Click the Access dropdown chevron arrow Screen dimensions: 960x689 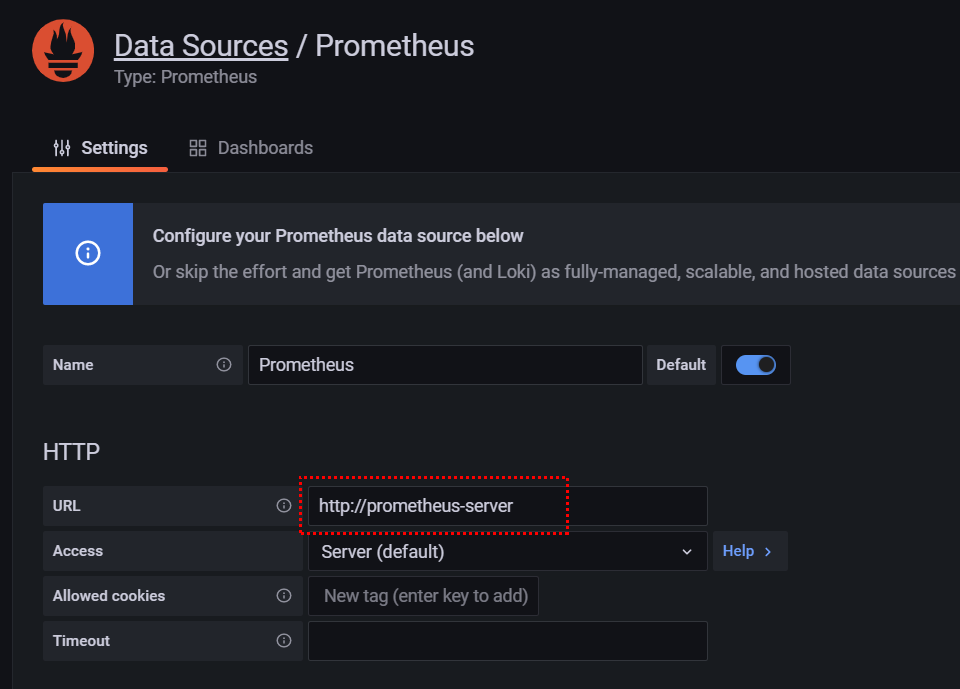(687, 551)
